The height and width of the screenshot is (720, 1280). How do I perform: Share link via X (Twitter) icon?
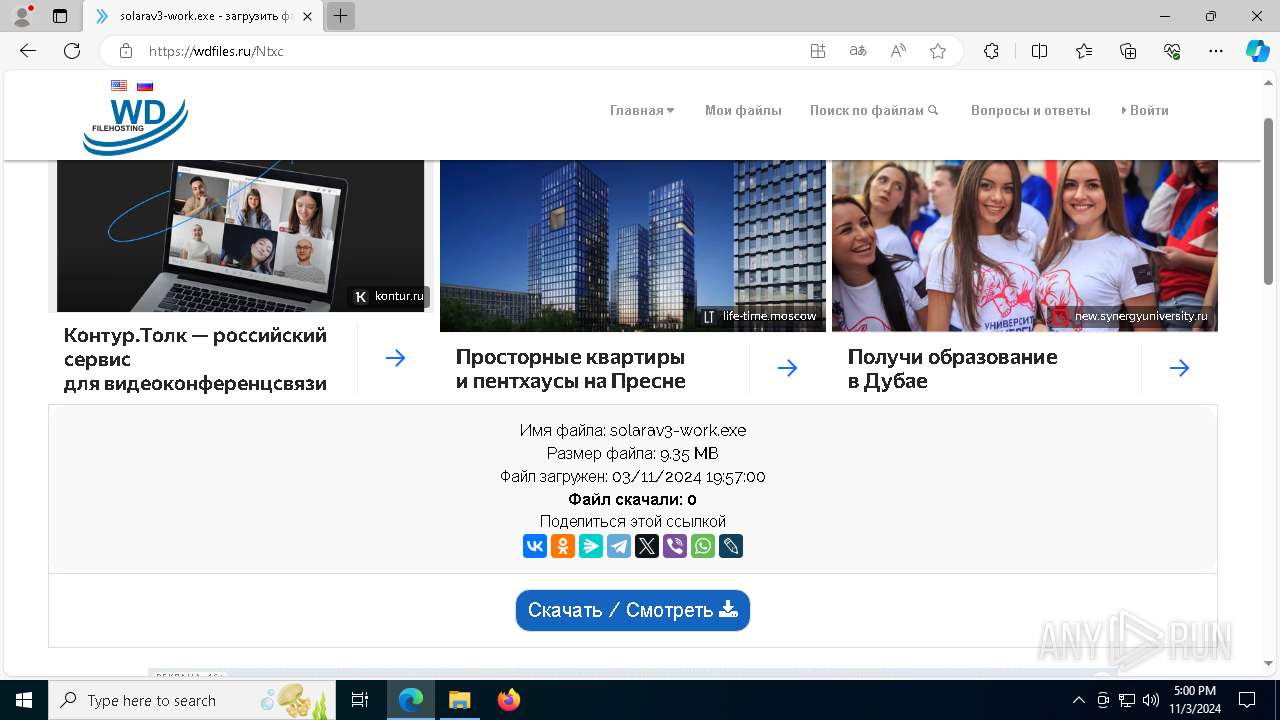[647, 546]
